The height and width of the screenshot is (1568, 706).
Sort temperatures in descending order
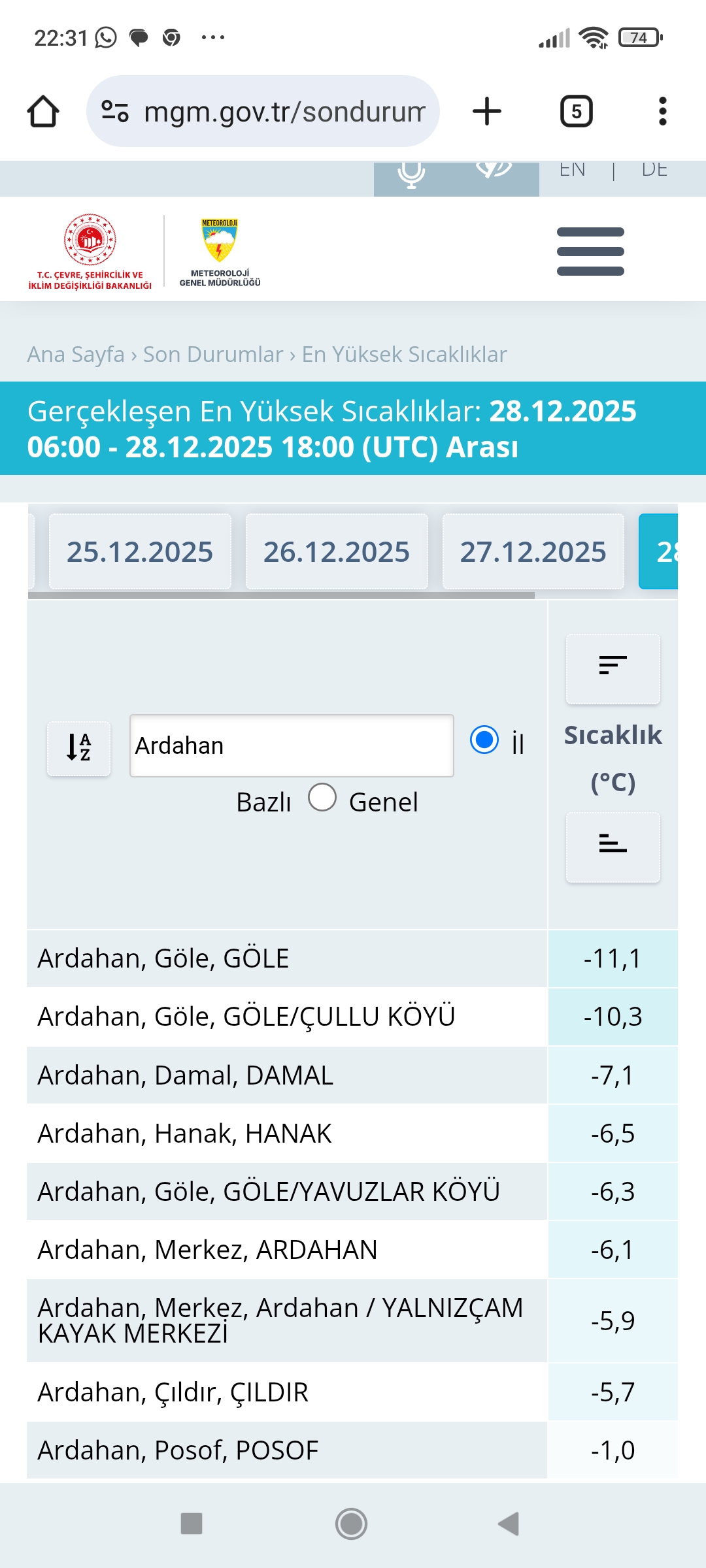pos(613,668)
